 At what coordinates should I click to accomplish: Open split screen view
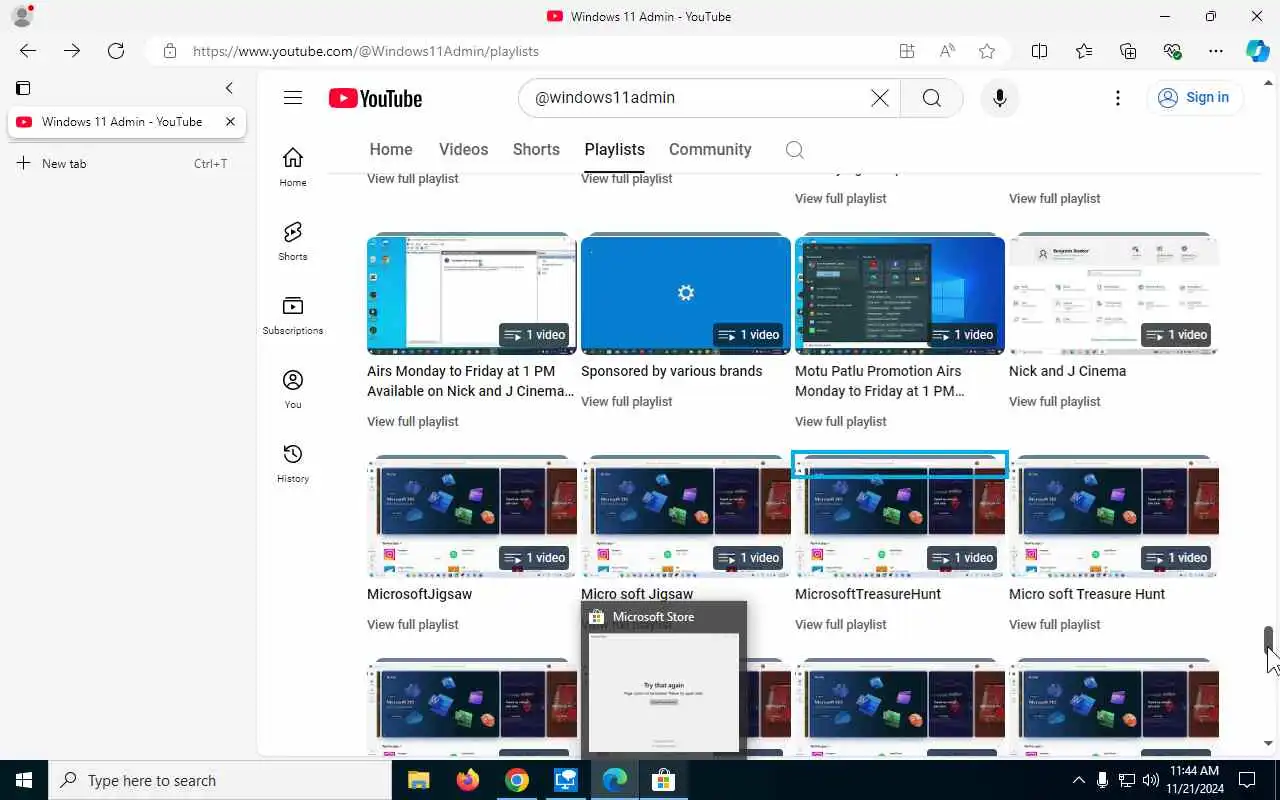[1039, 51]
